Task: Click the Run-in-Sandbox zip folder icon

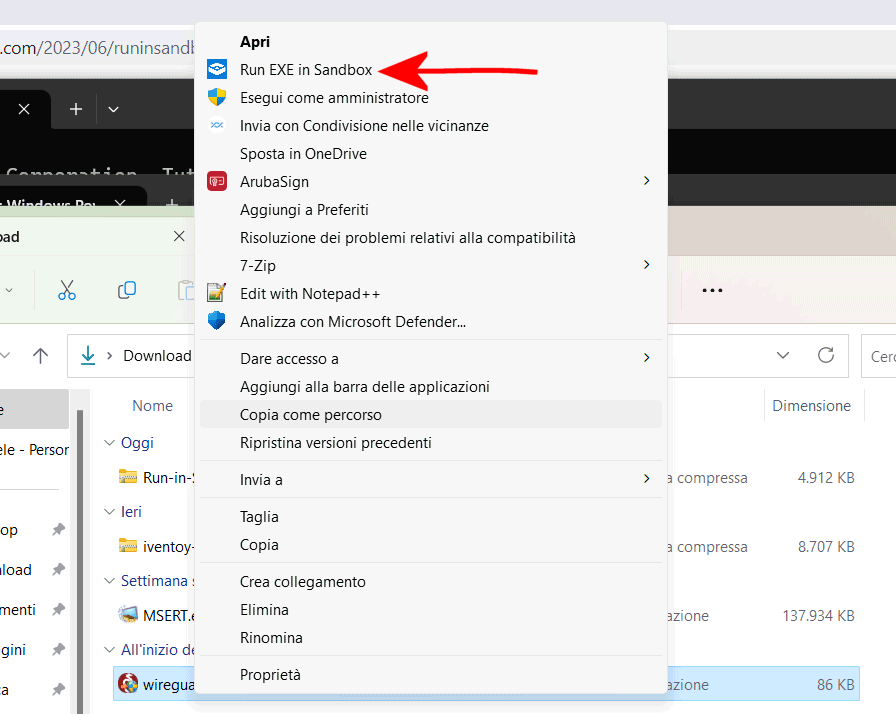Action: pyautogui.click(x=128, y=476)
